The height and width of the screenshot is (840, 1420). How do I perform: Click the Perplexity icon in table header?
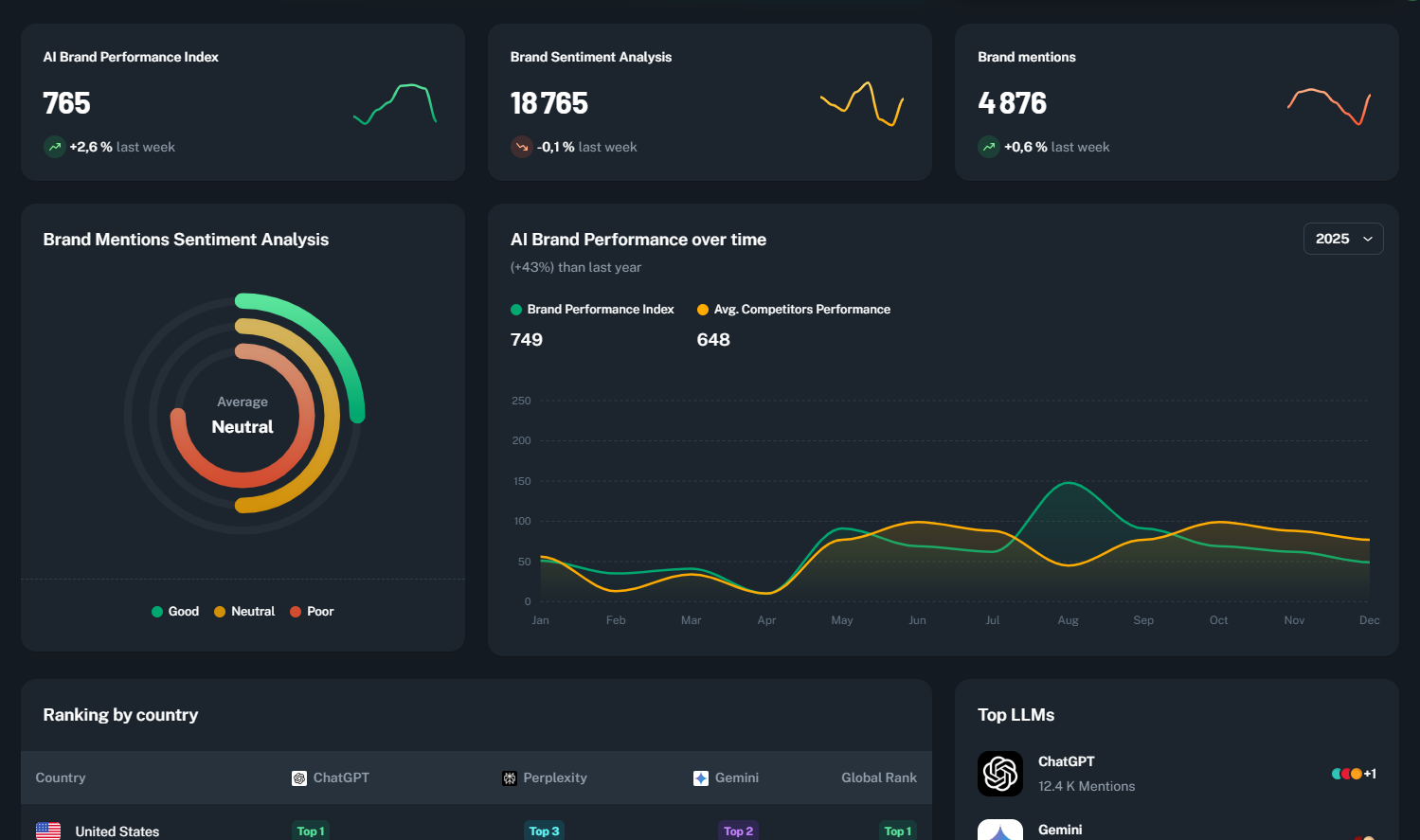pyautogui.click(x=510, y=778)
